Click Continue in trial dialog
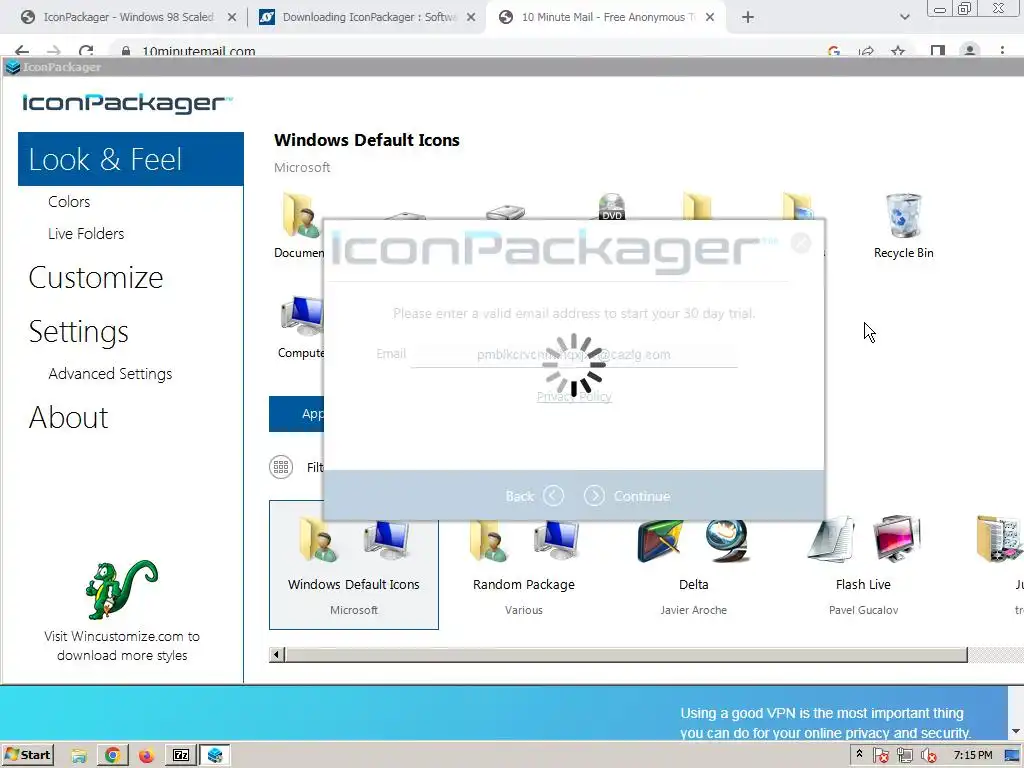 tap(627, 496)
